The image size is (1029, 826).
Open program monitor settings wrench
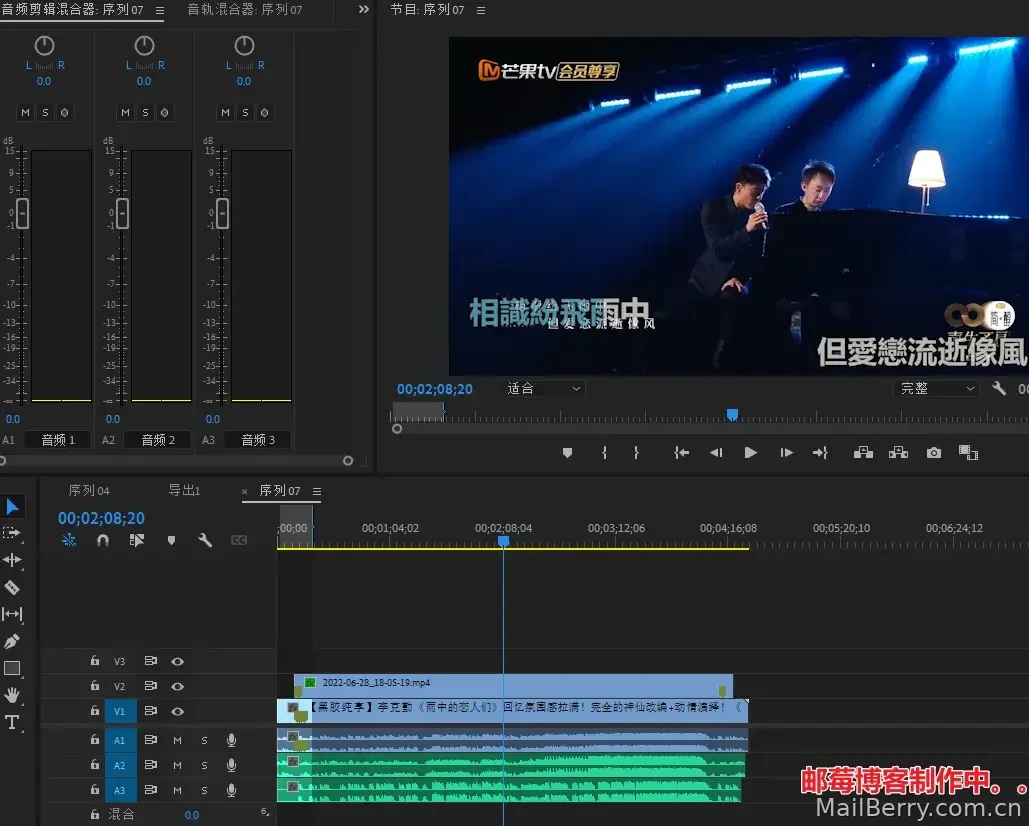[x=999, y=388]
